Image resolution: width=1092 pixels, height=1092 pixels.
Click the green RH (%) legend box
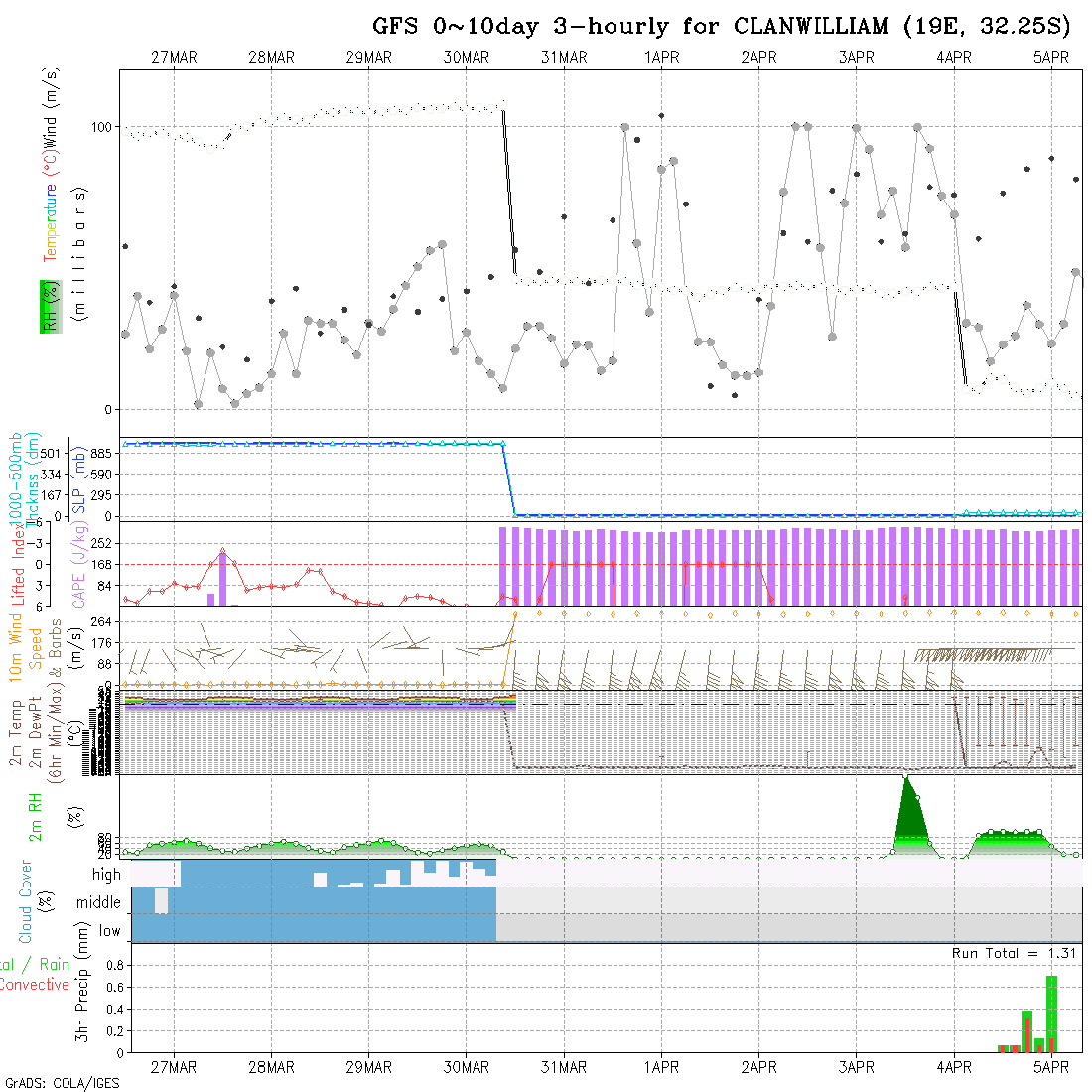click(51, 307)
